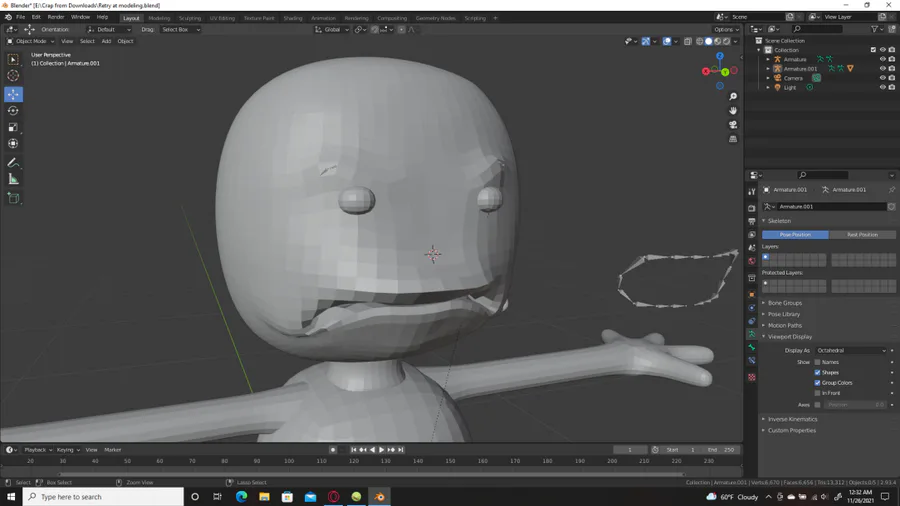Click the viewport zoom magnifier icon
This screenshot has height=506, width=900.
(x=733, y=96)
